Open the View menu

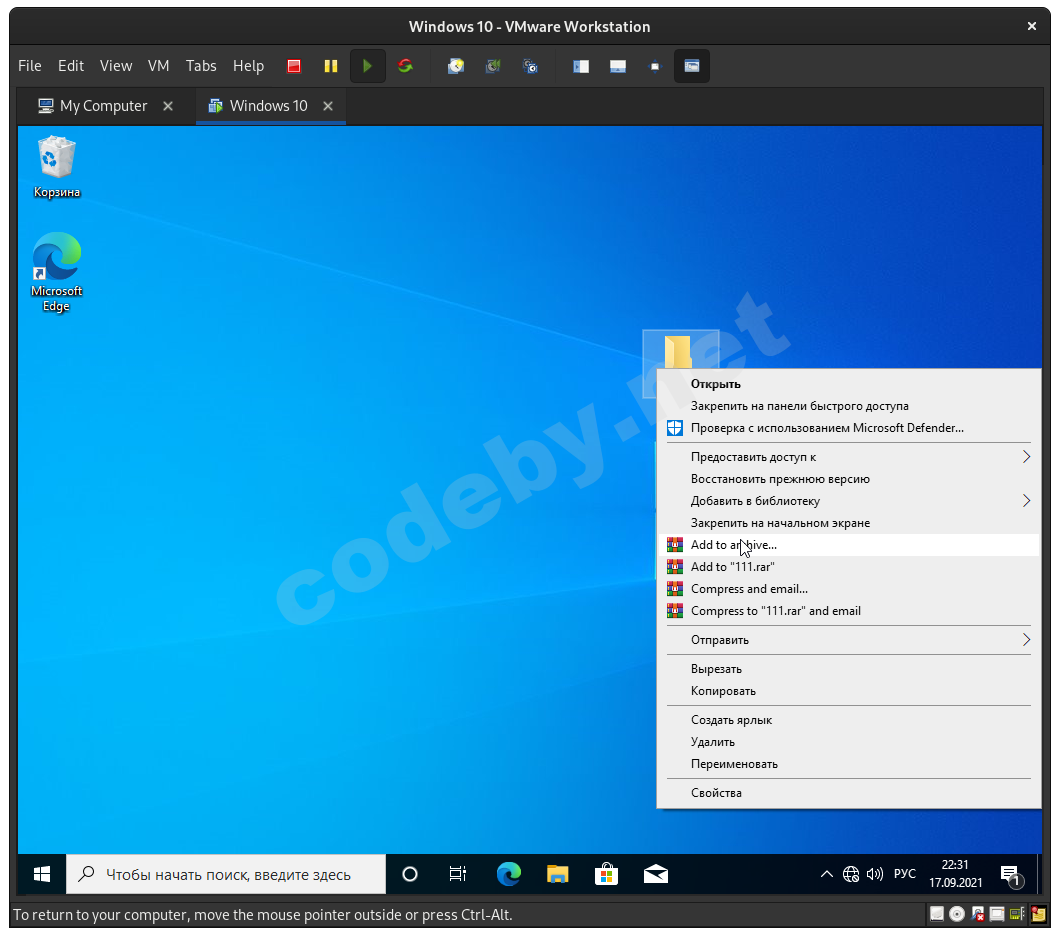[x=116, y=66]
